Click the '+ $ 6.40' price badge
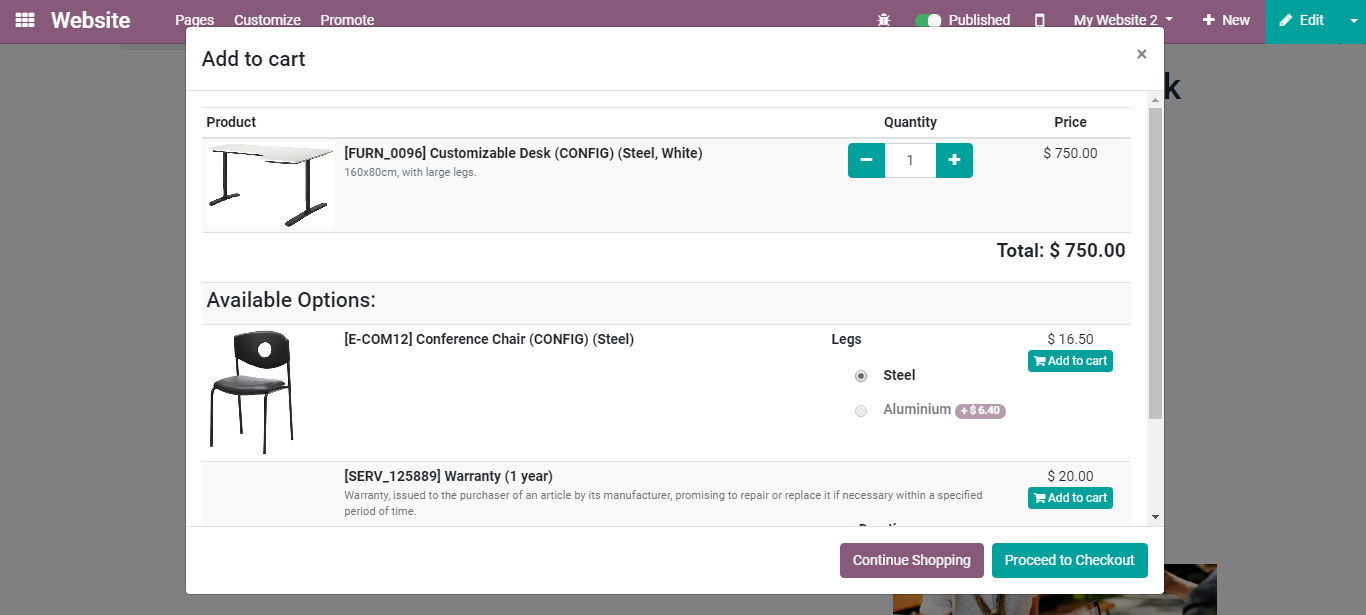1366x615 pixels. (980, 411)
